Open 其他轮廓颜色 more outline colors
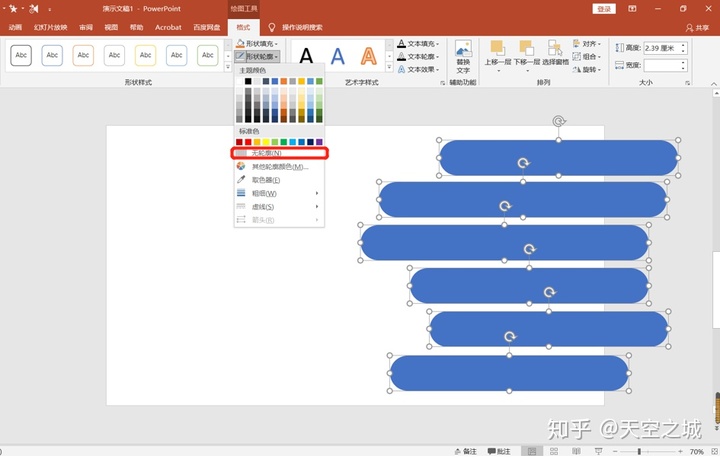This screenshot has width=720, height=459. [279, 167]
